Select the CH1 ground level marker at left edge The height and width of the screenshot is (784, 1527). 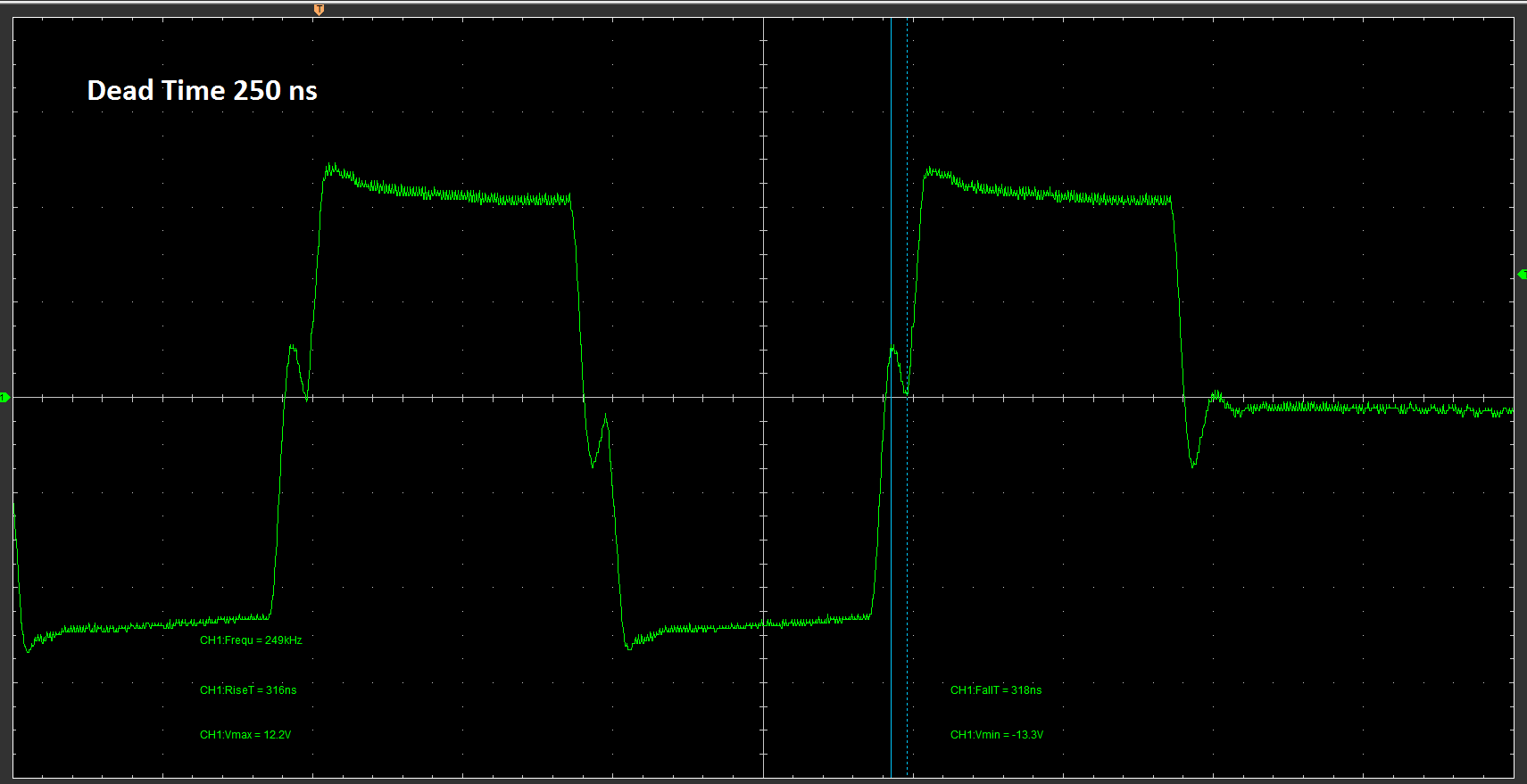(4, 398)
